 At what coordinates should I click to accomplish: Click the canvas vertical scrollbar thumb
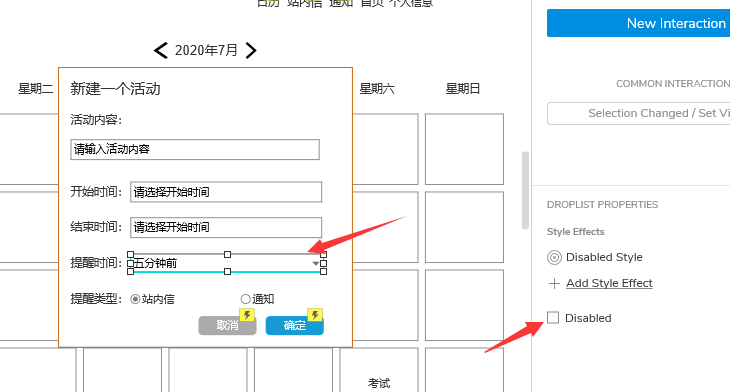pos(525,190)
